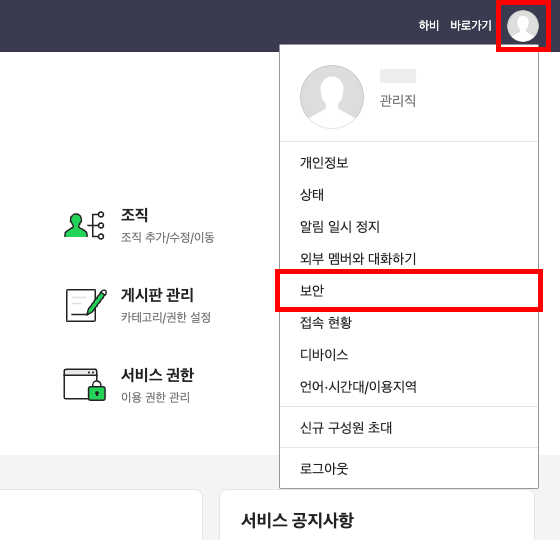This screenshot has width=560, height=540.
Task: Select 상태 menu entry
Action: [409, 195]
